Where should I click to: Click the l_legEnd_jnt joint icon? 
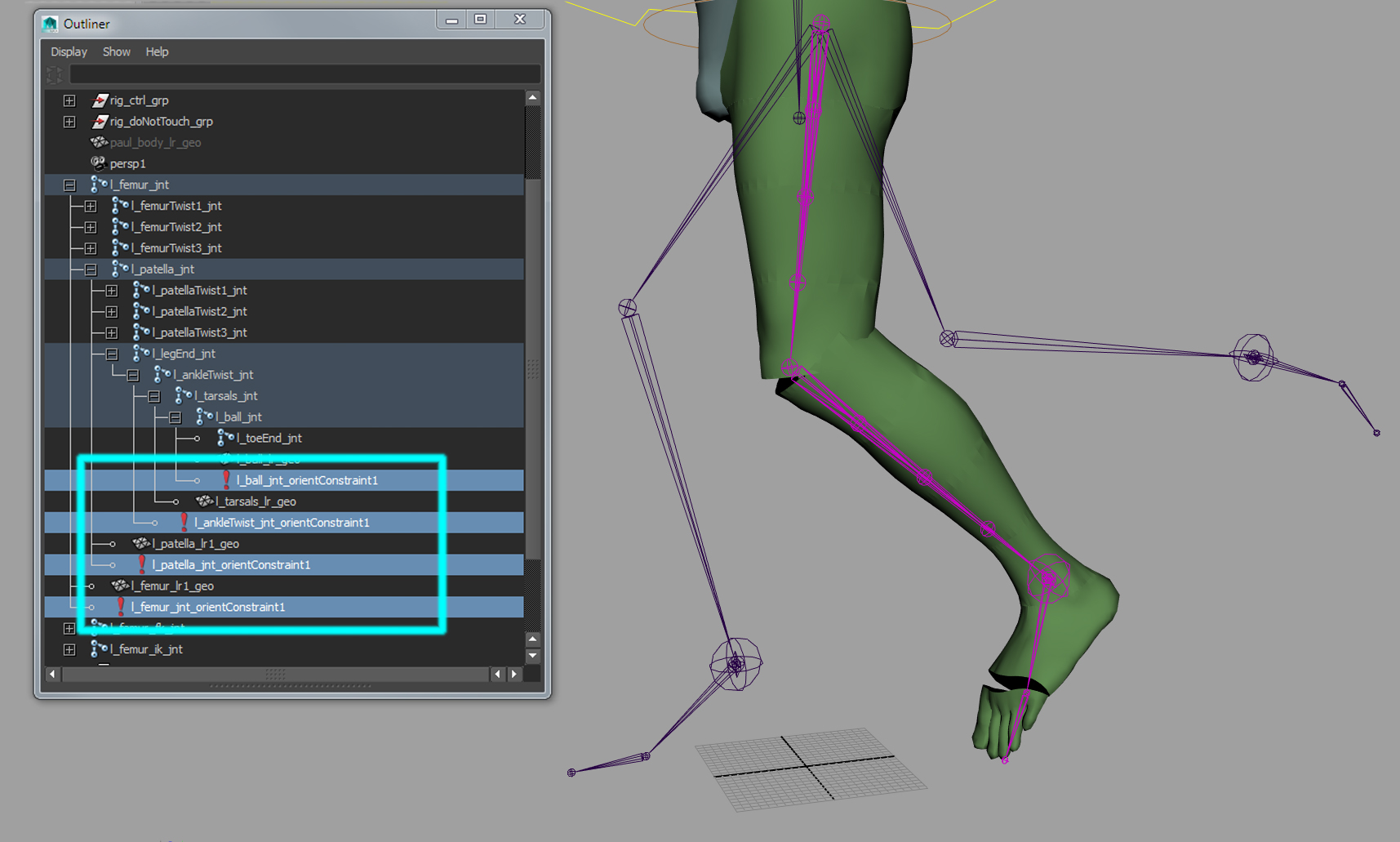click(x=141, y=354)
